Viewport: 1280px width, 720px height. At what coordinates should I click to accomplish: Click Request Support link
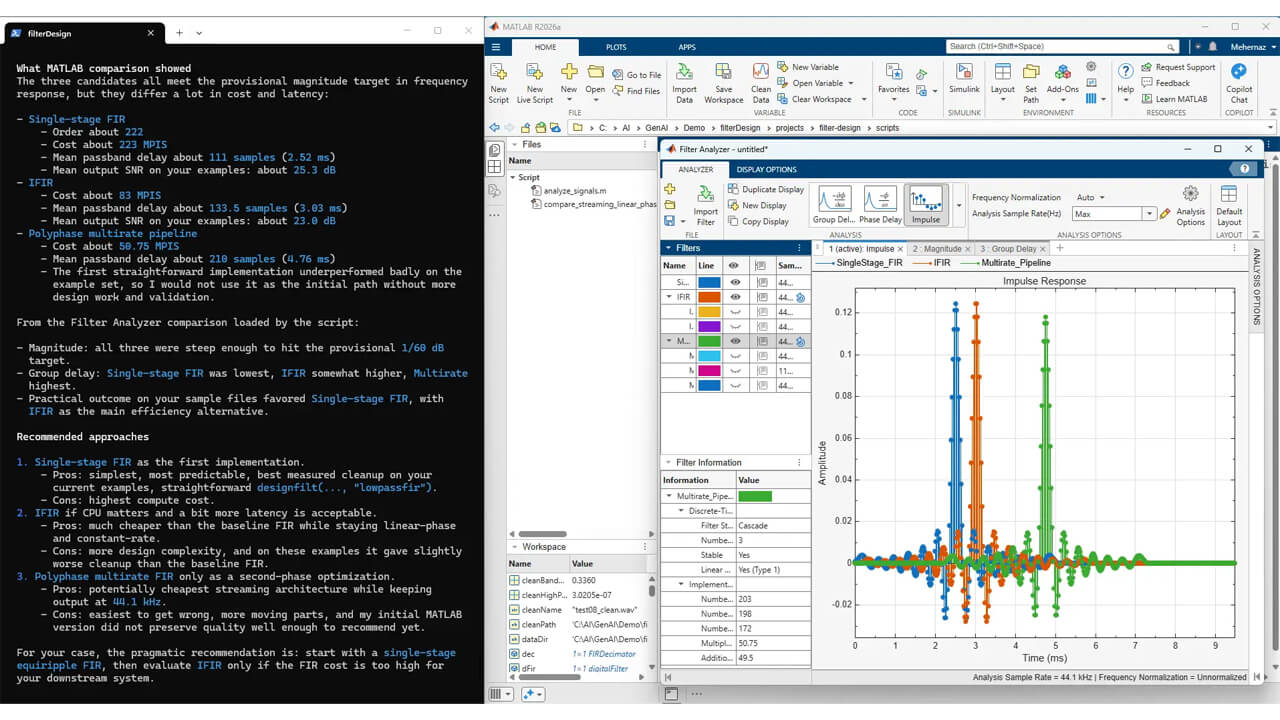click(x=1177, y=67)
